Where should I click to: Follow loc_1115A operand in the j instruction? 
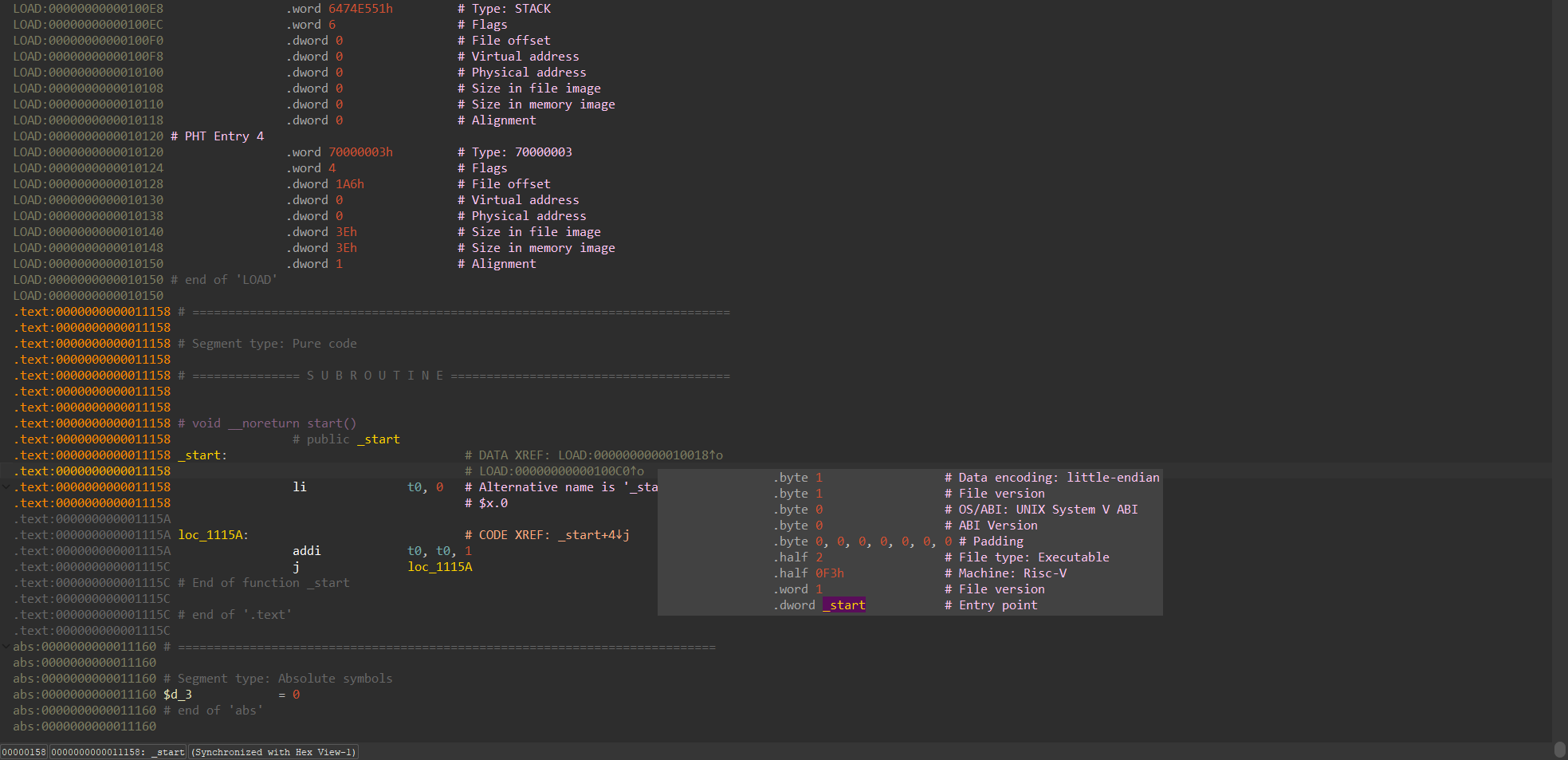[439, 567]
